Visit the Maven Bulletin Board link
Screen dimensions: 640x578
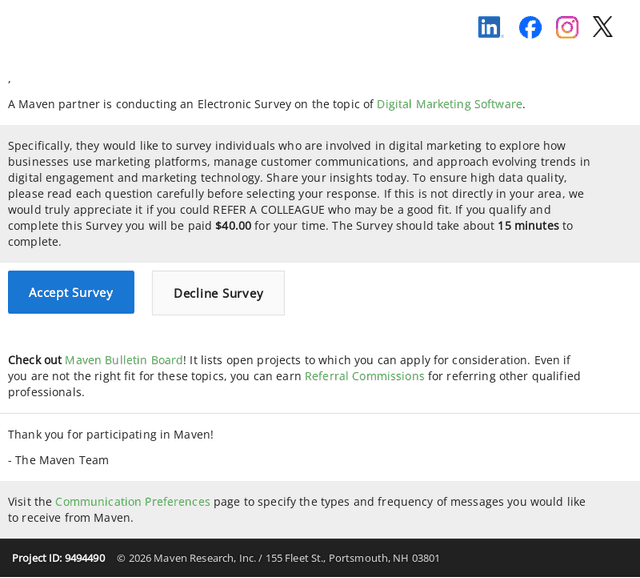tap(124, 360)
